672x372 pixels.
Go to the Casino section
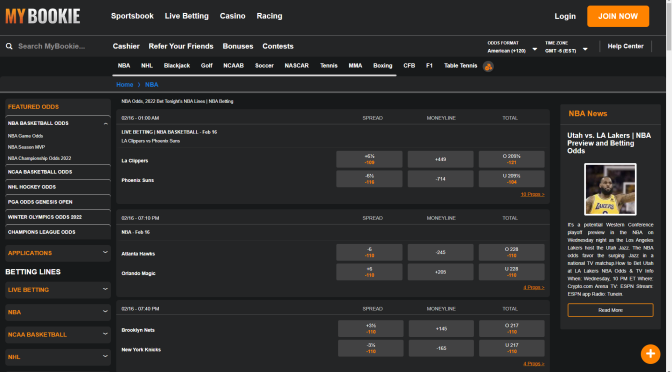tap(232, 16)
